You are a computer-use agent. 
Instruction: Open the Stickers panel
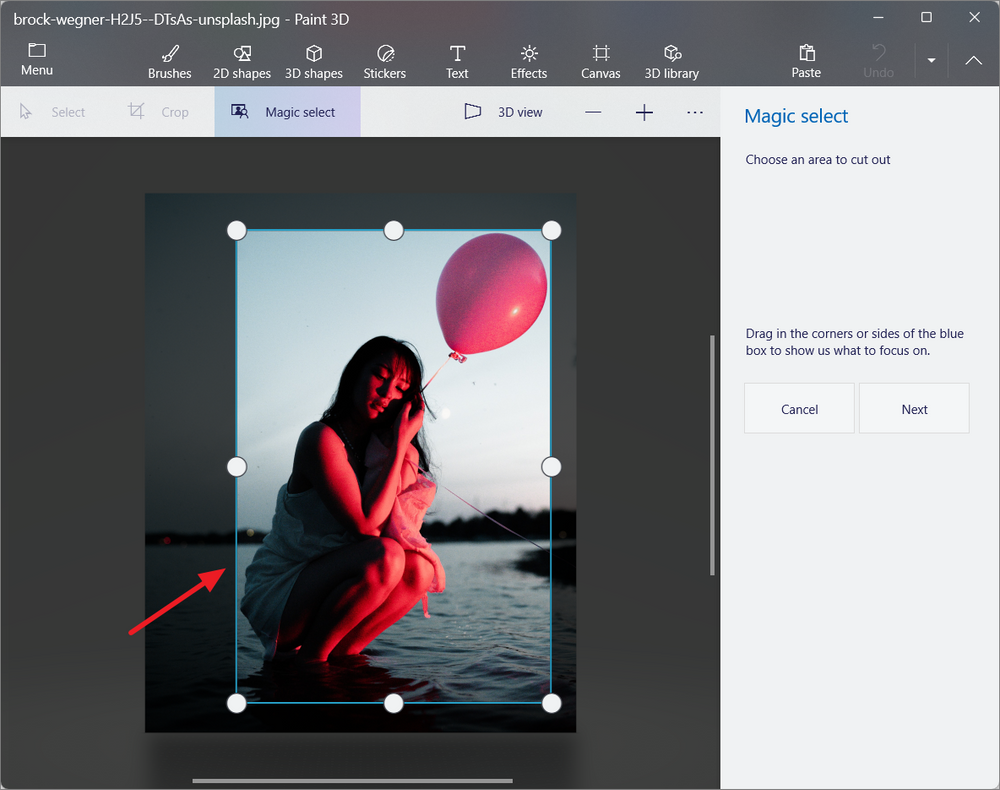pos(385,60)
